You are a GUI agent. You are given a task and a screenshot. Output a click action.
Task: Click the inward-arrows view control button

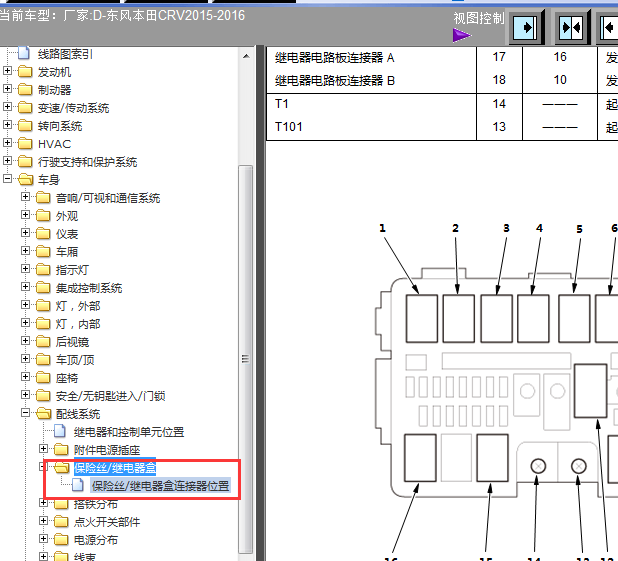[x=572, y=28]
